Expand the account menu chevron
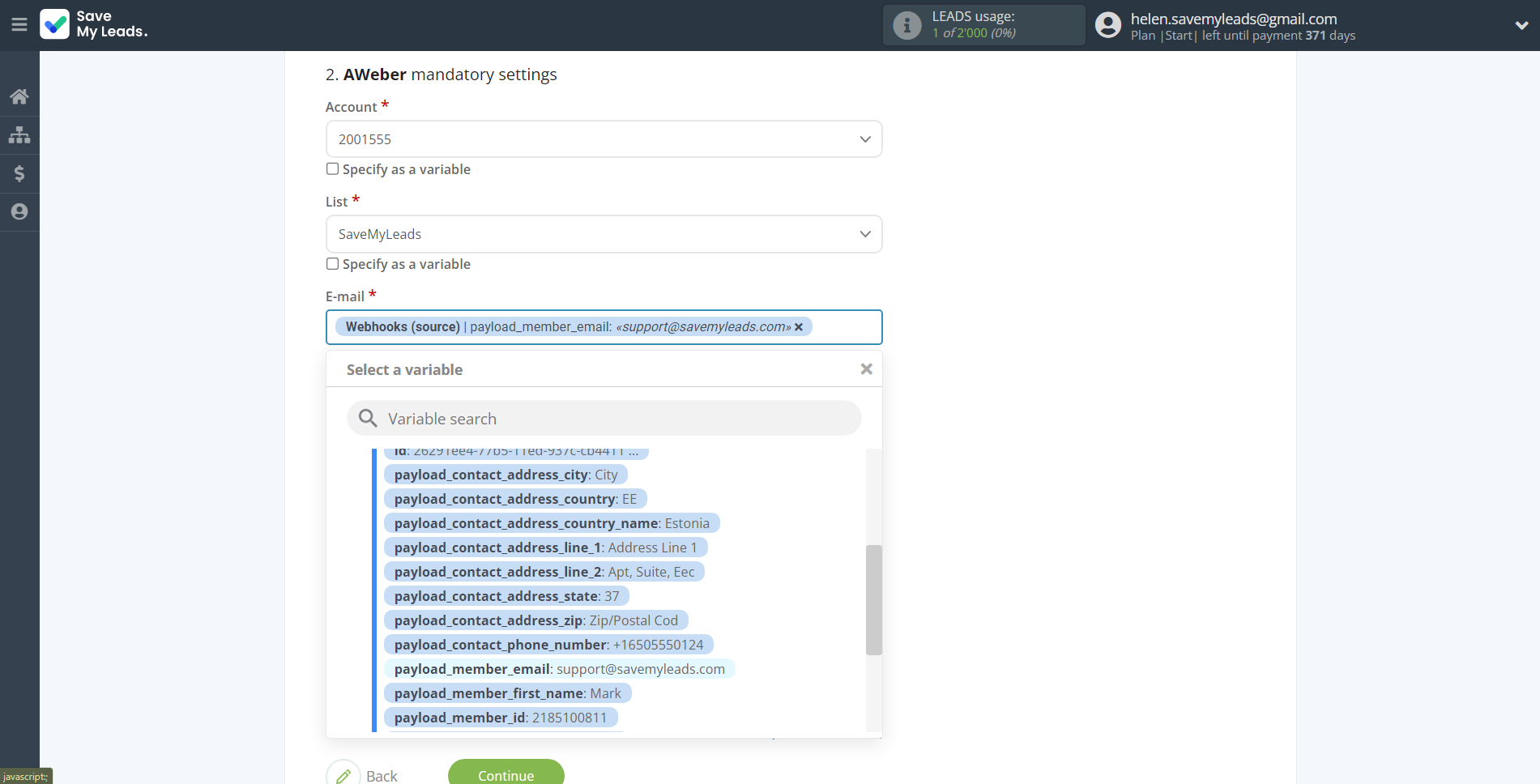 (x=1521, y=25)
